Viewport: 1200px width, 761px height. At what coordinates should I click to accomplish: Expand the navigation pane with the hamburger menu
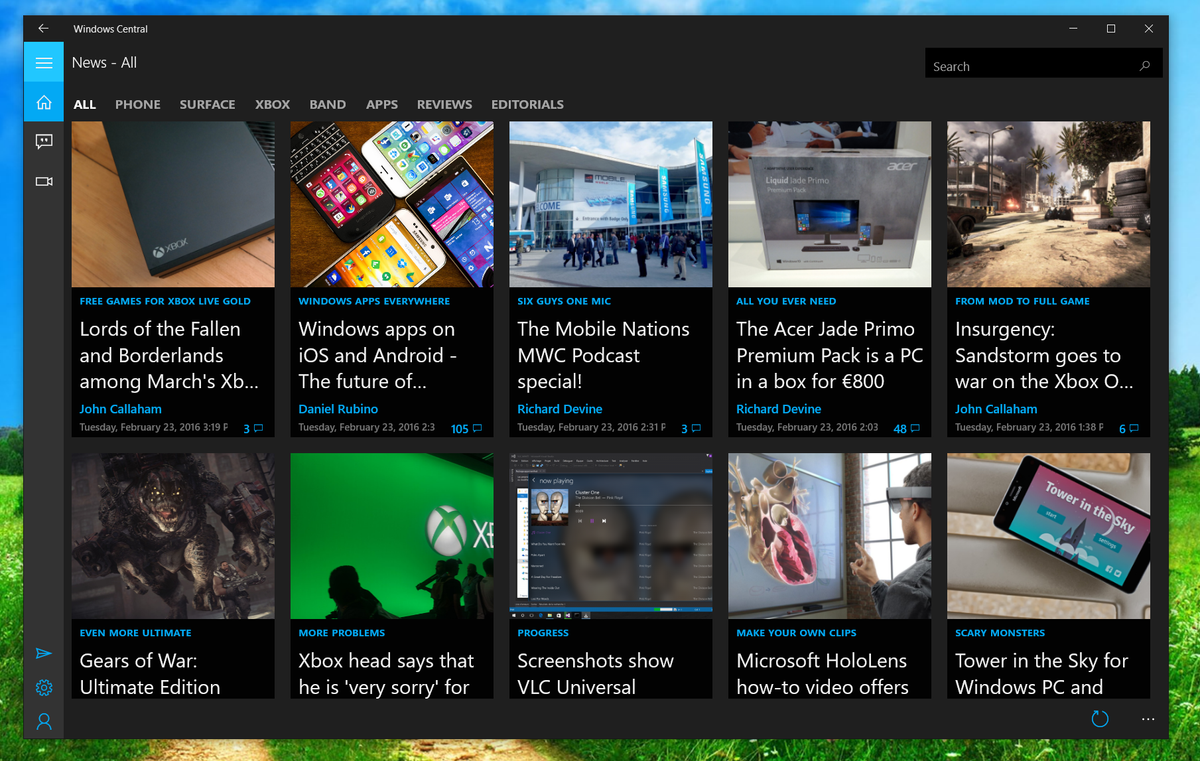[x=43, y=62]
